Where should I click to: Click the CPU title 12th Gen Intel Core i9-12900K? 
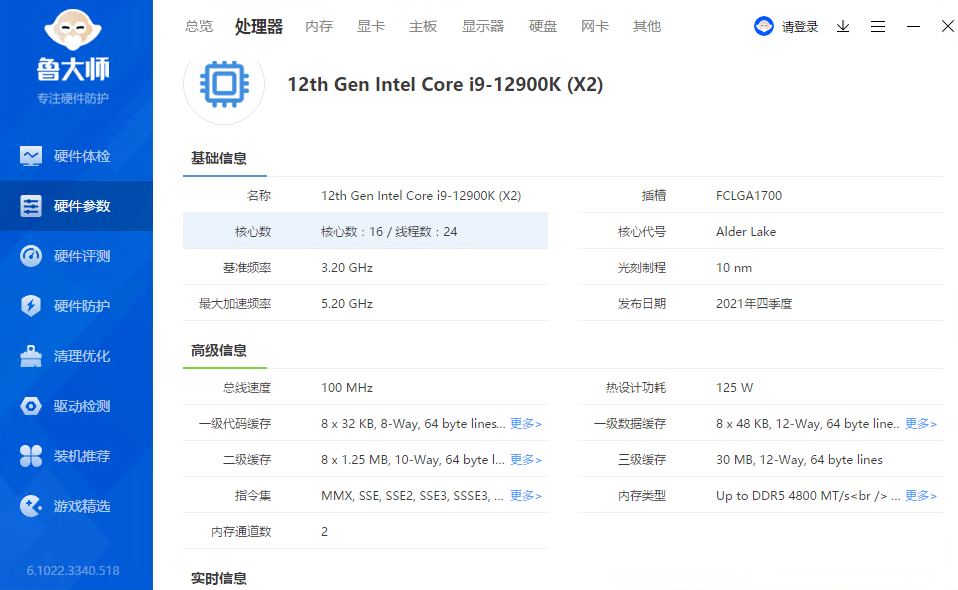click(445, 84)
